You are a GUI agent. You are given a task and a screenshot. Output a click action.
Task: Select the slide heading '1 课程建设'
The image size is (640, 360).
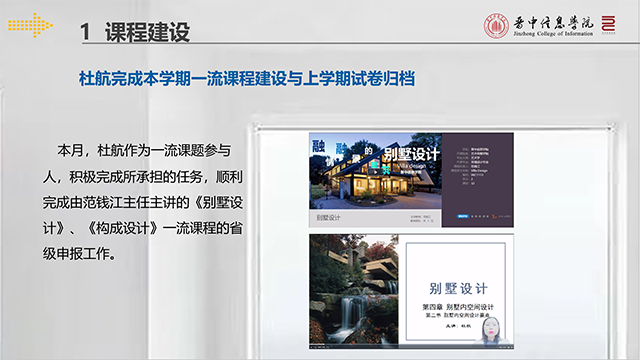(135, 31)
